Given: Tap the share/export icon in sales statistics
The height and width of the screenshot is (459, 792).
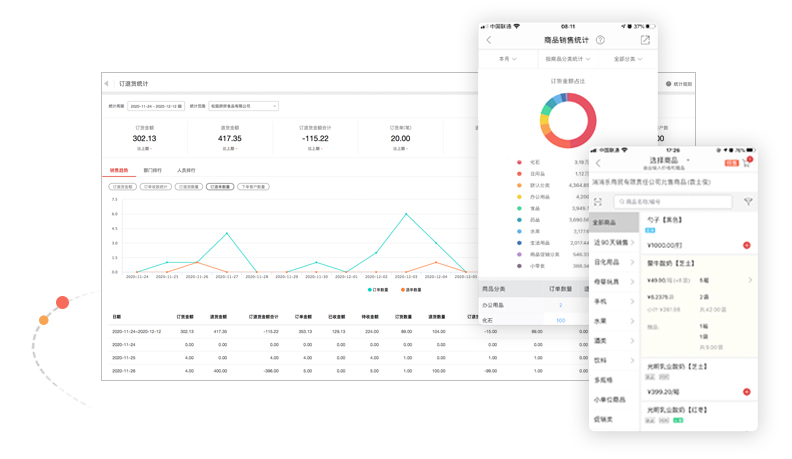Looking at the screenshot, I should pyautogui.click(x=645, y=40).
